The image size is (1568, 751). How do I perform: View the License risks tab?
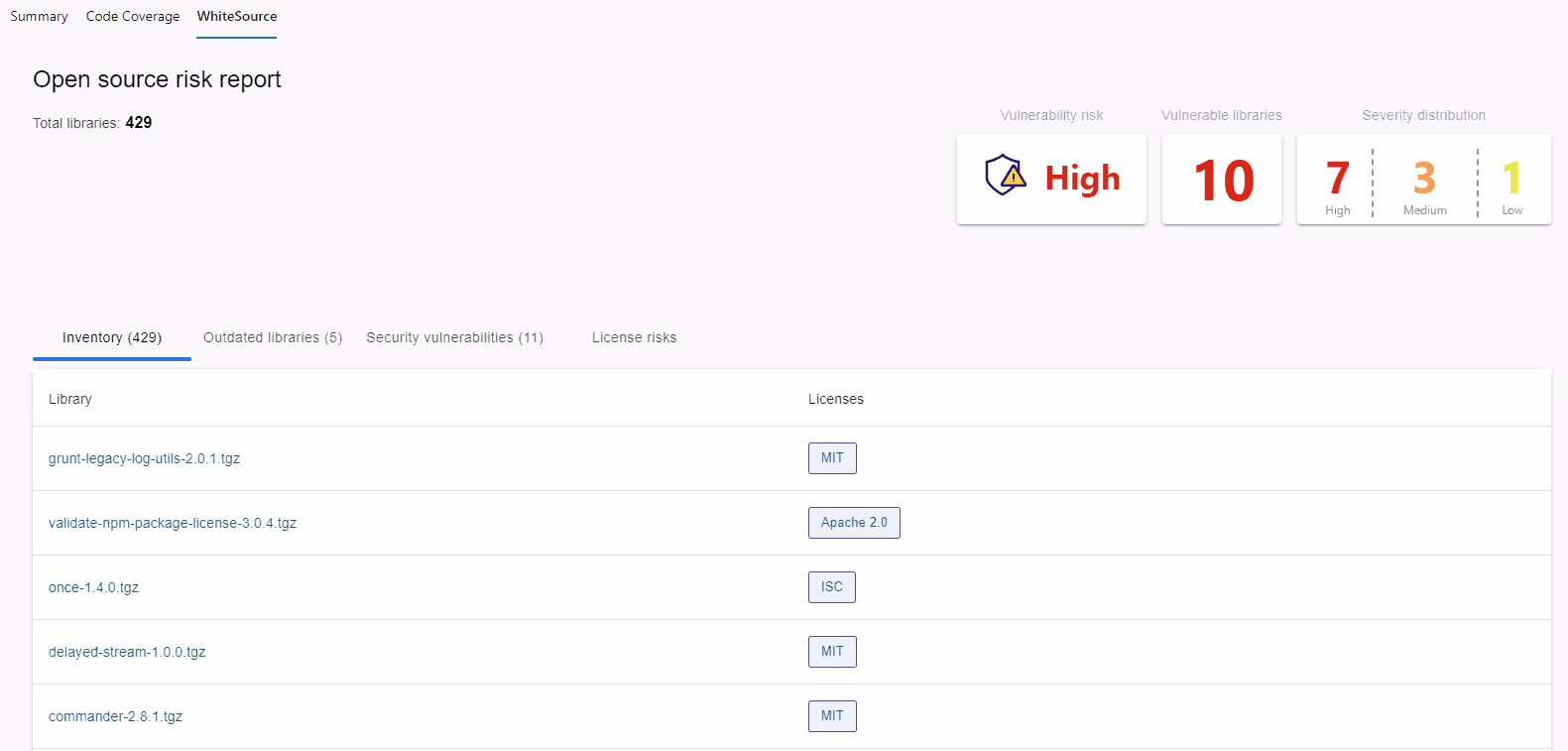tap(634, 338)
